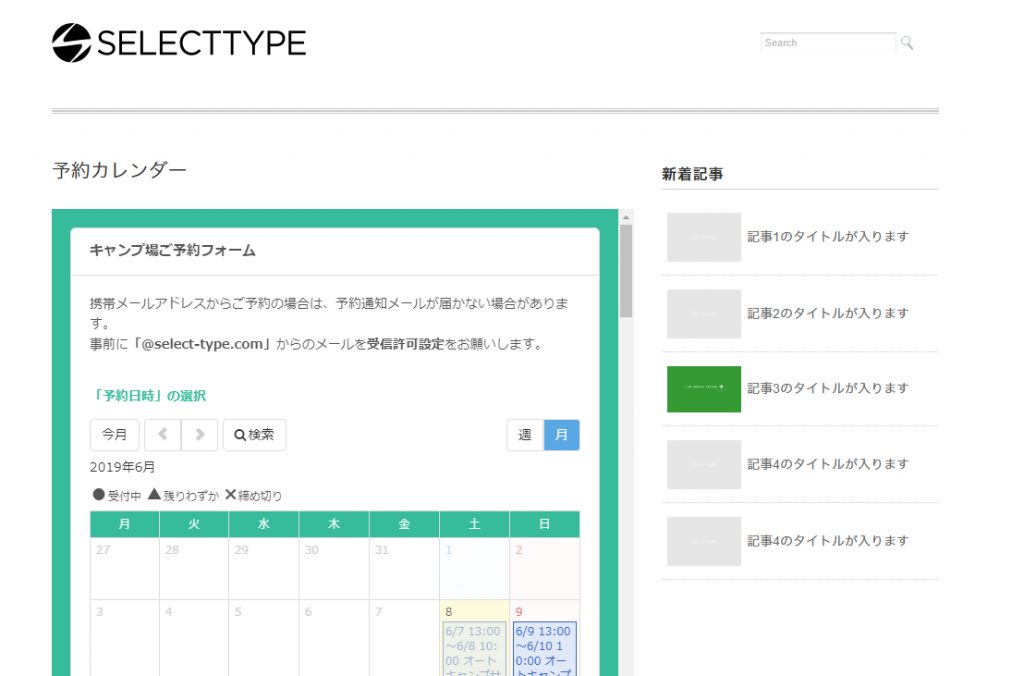Viewport: 1024px width, 676px height.
Task: Click the 検索 search button
Action: point(254,435)
